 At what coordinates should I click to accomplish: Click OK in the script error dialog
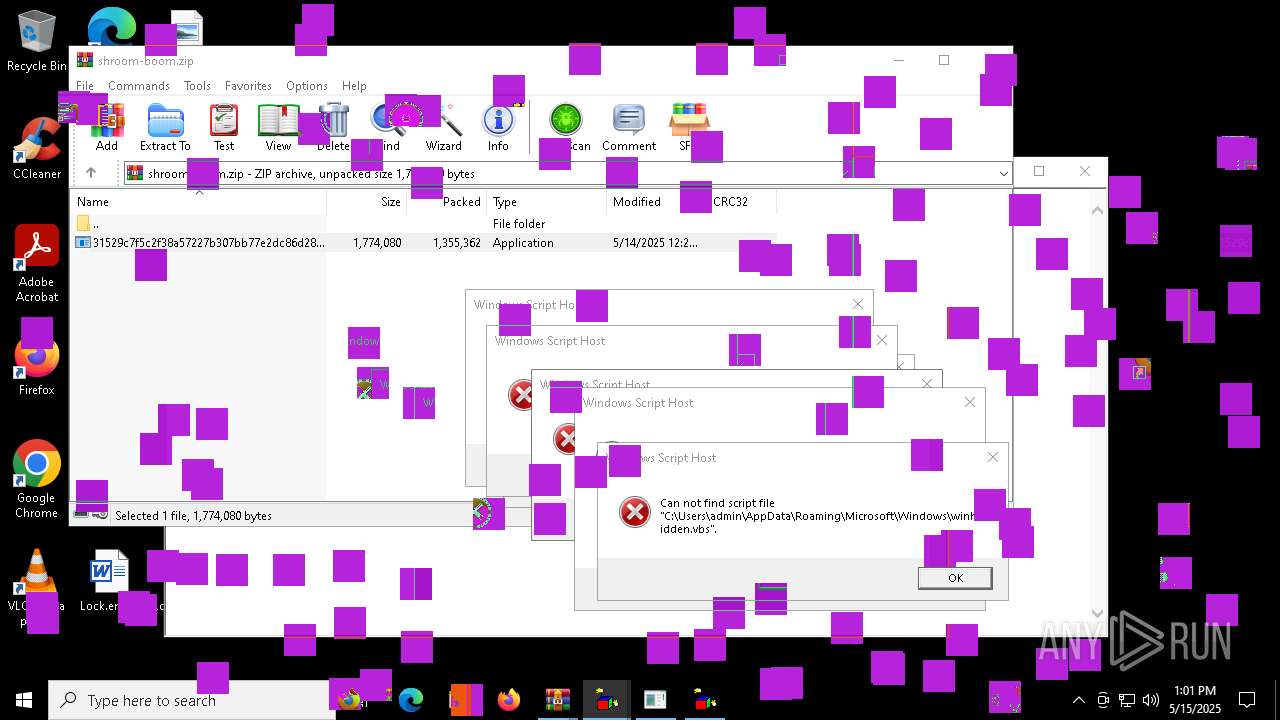tap(955, 578)
